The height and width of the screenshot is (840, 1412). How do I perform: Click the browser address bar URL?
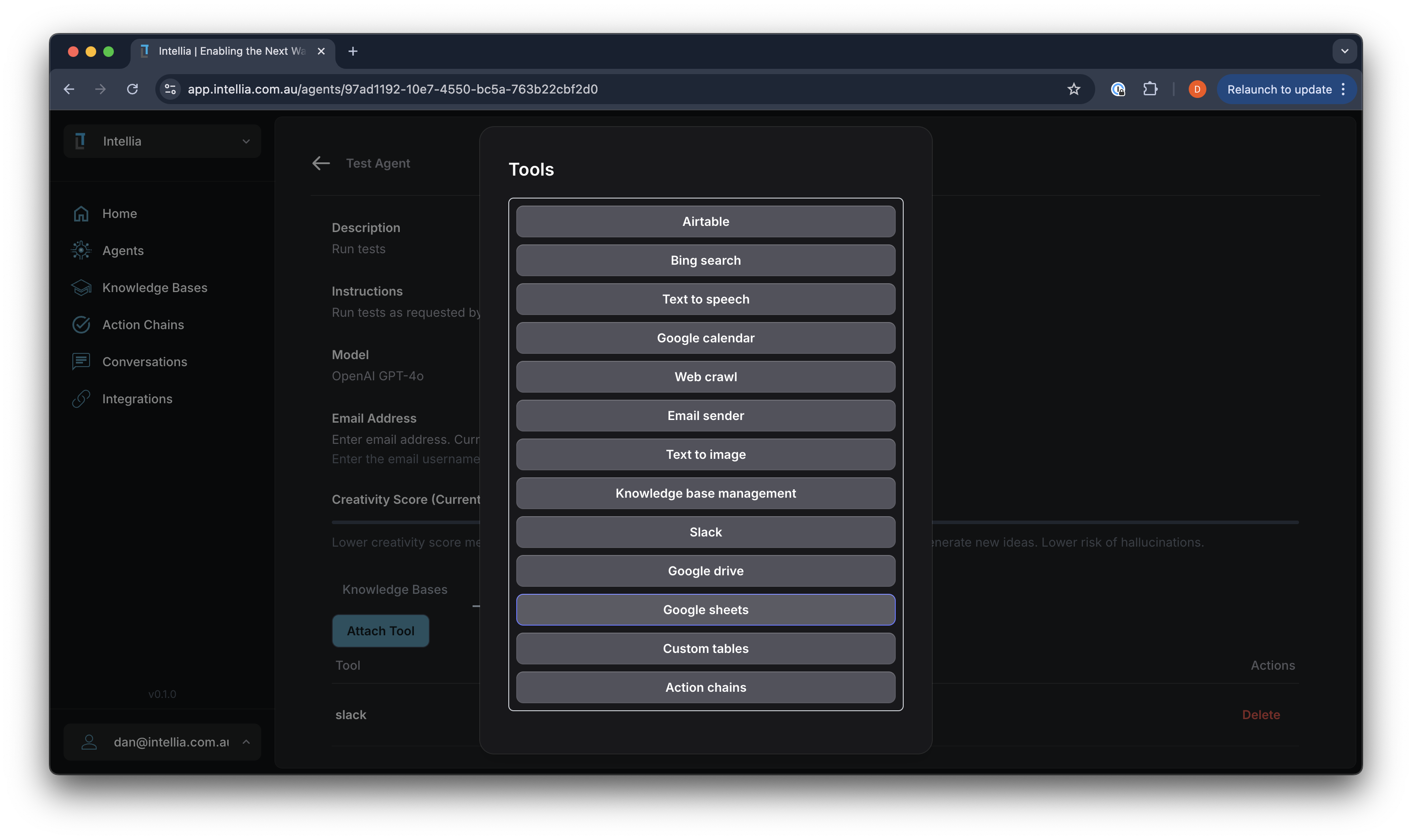coord(392,89)
